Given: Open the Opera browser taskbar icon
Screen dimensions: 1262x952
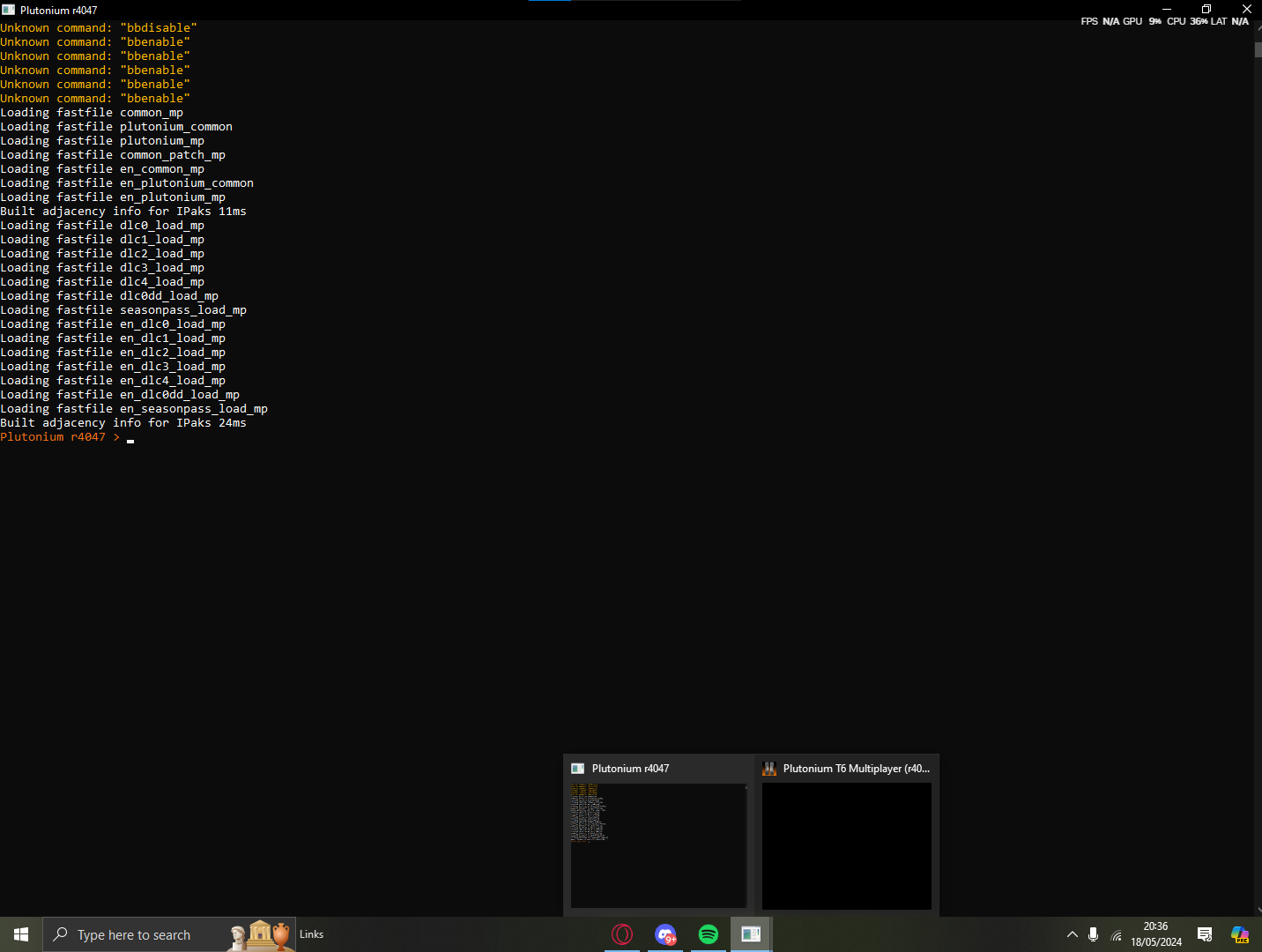Looking at the screenshot, I should click(x=622, y=934).
